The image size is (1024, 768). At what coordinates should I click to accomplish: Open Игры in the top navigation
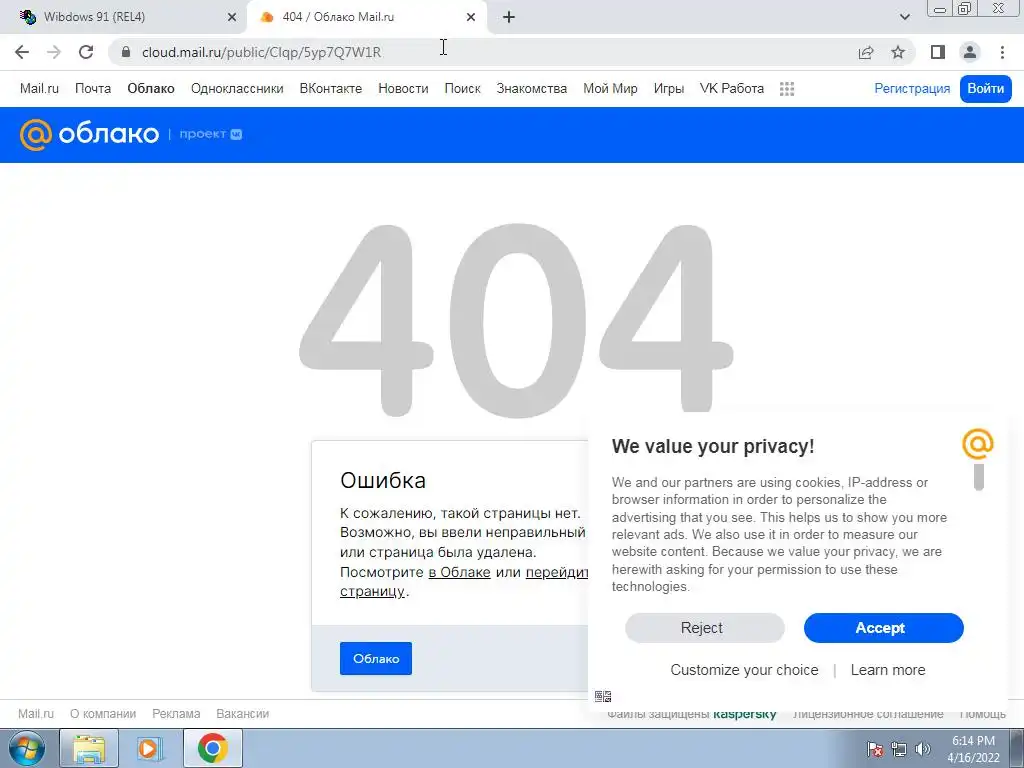click(x=669, y=89)
